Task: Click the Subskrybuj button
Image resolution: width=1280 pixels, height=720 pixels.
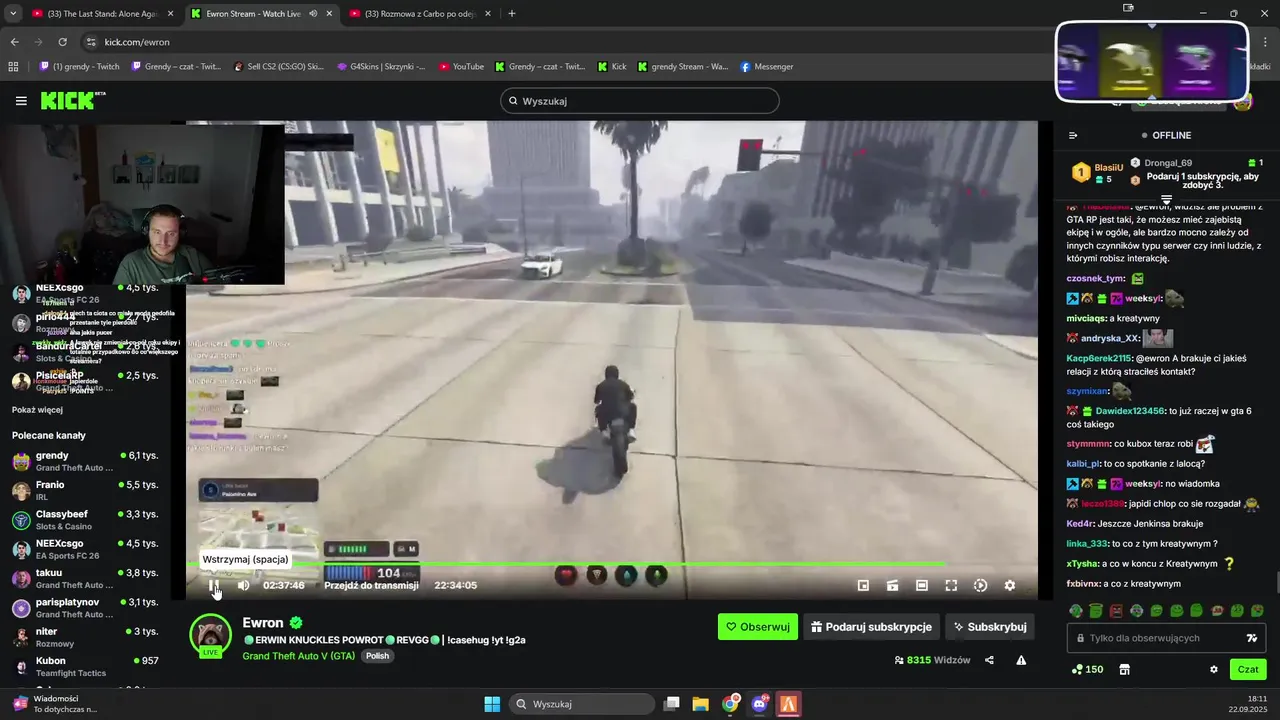Action: click(989, 627)
